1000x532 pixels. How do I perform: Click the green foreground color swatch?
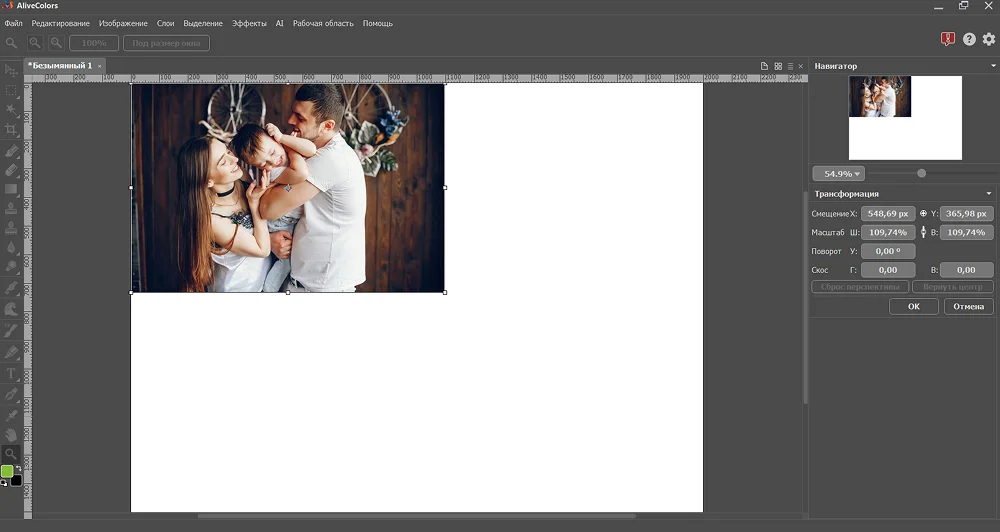7,471
